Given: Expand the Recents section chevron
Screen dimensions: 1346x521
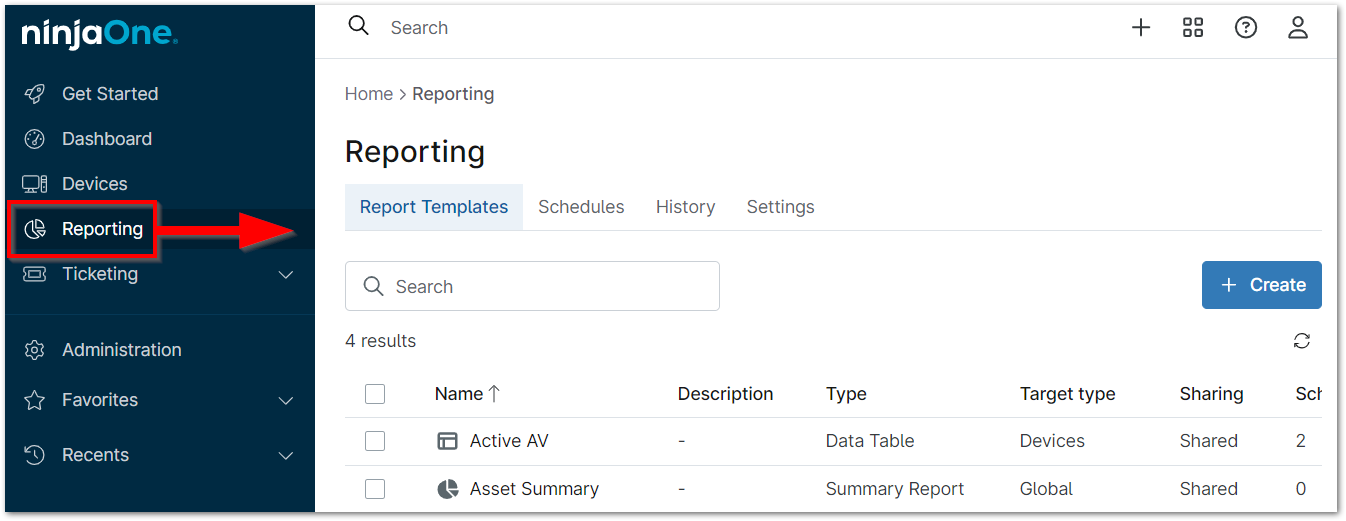Looking at the screenshot, I should click(x=286, y=455).
